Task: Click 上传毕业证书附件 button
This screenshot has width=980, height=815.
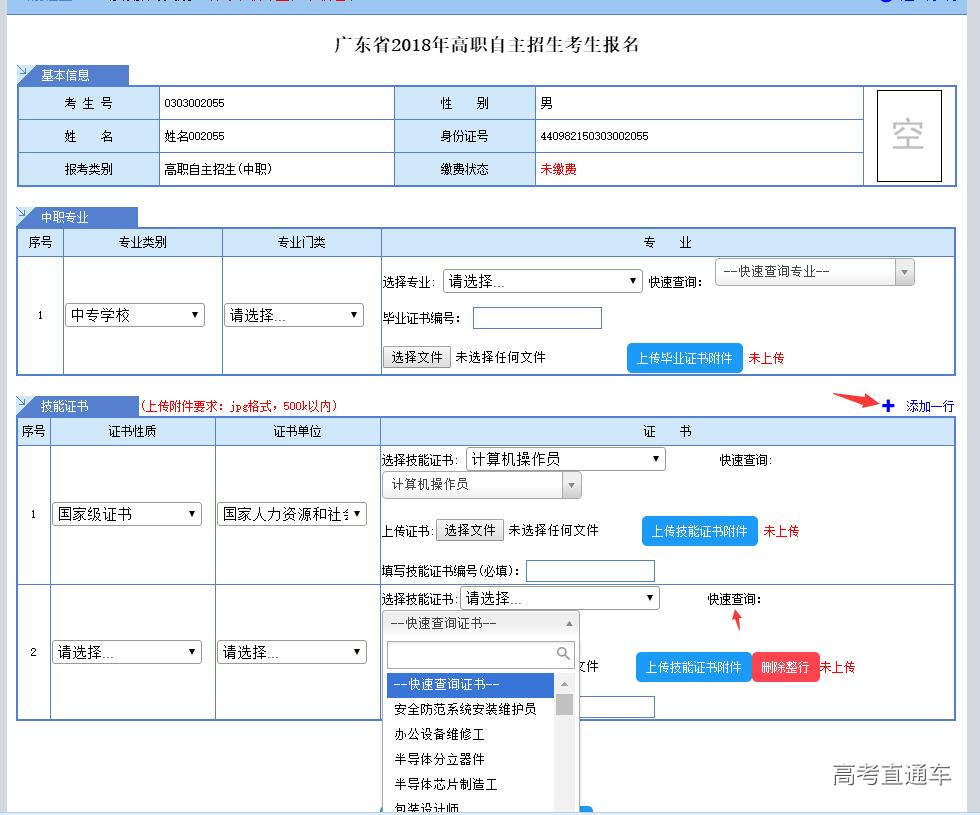Action: coord(685,358)
